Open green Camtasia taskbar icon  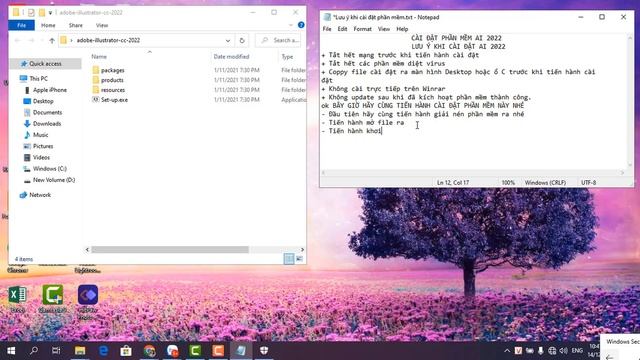pyautogui.click(x=195, y=351)
